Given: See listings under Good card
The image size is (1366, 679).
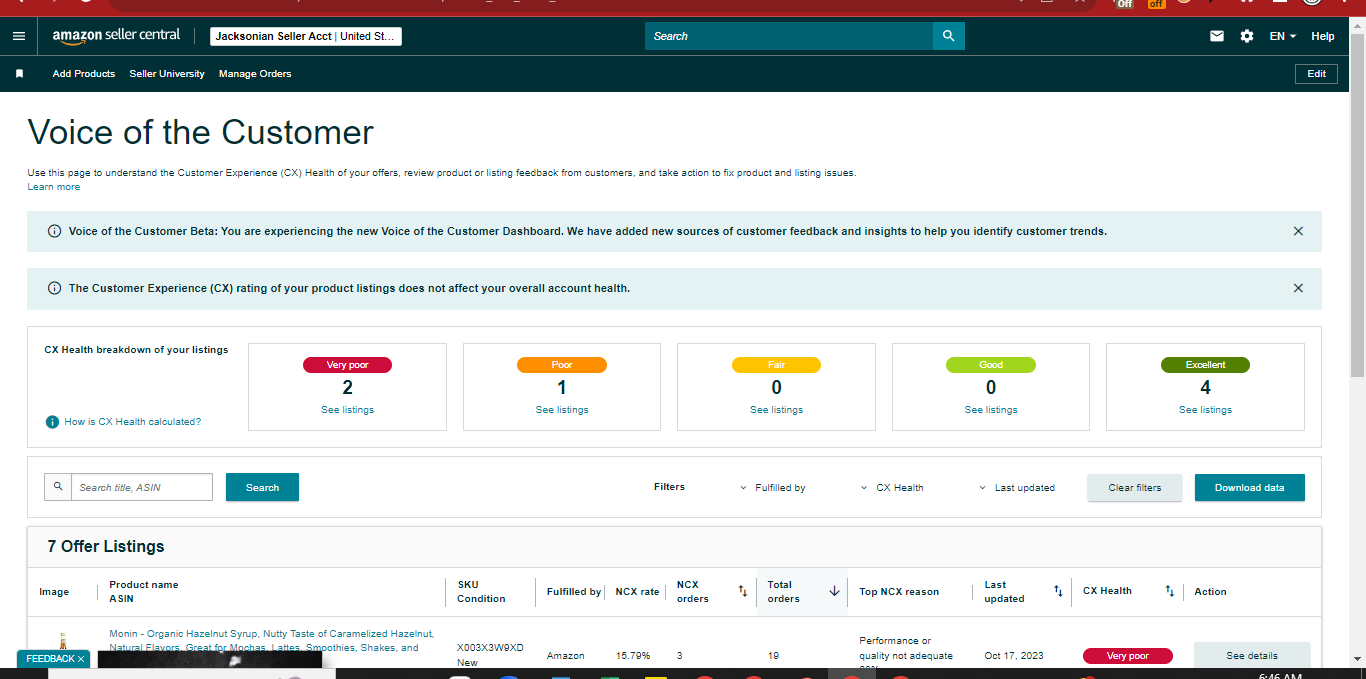Looking at the screenshot, I should pos(991,410).
